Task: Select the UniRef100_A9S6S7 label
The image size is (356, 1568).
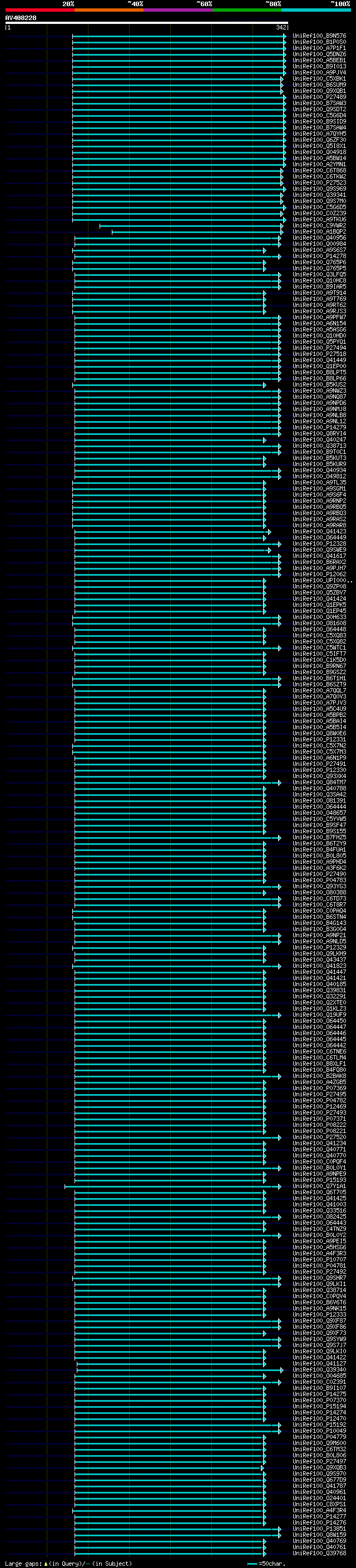Action: 319,250
